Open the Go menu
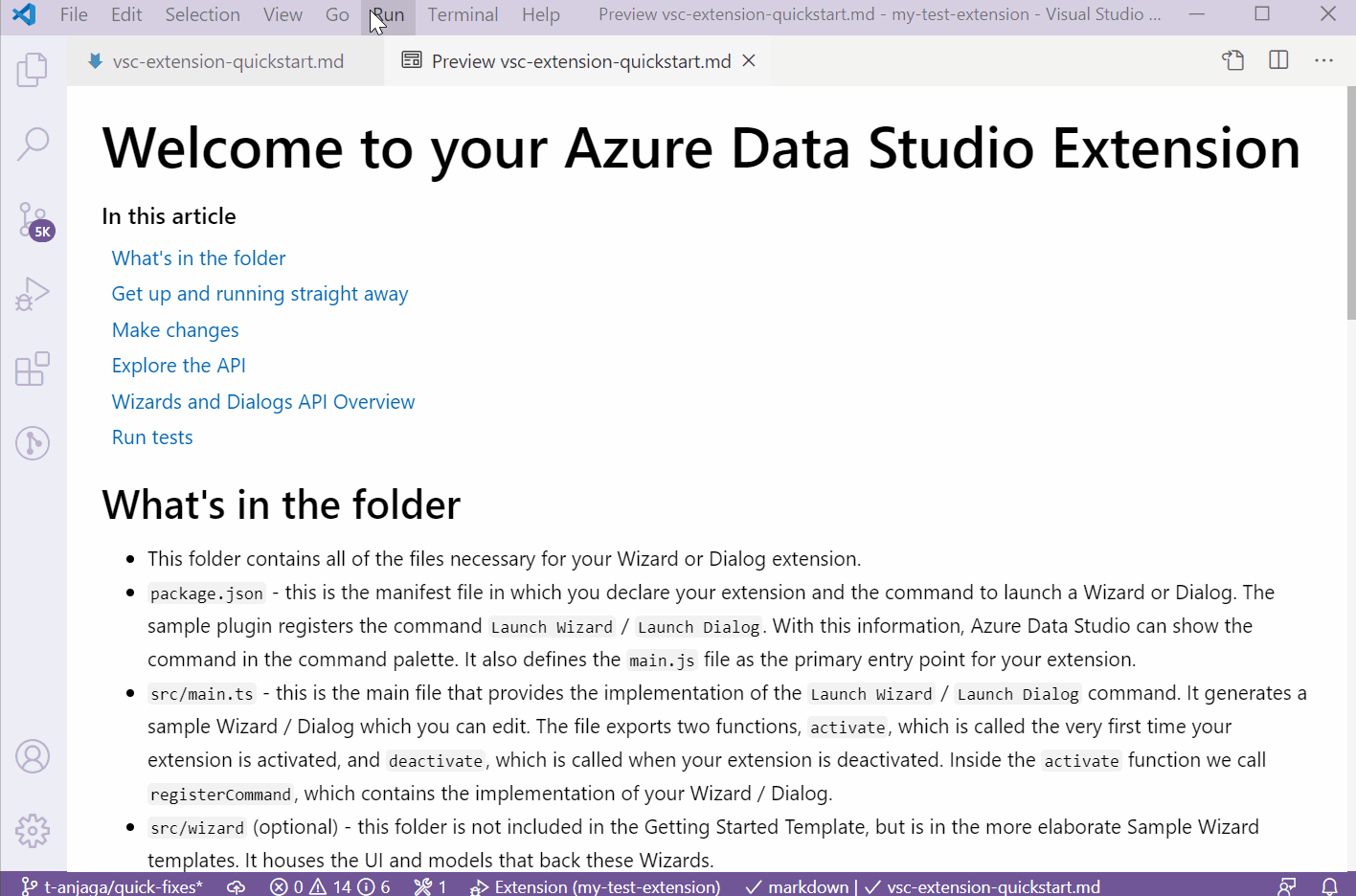This screenshot has height=896, width=1356. (337, 14)
